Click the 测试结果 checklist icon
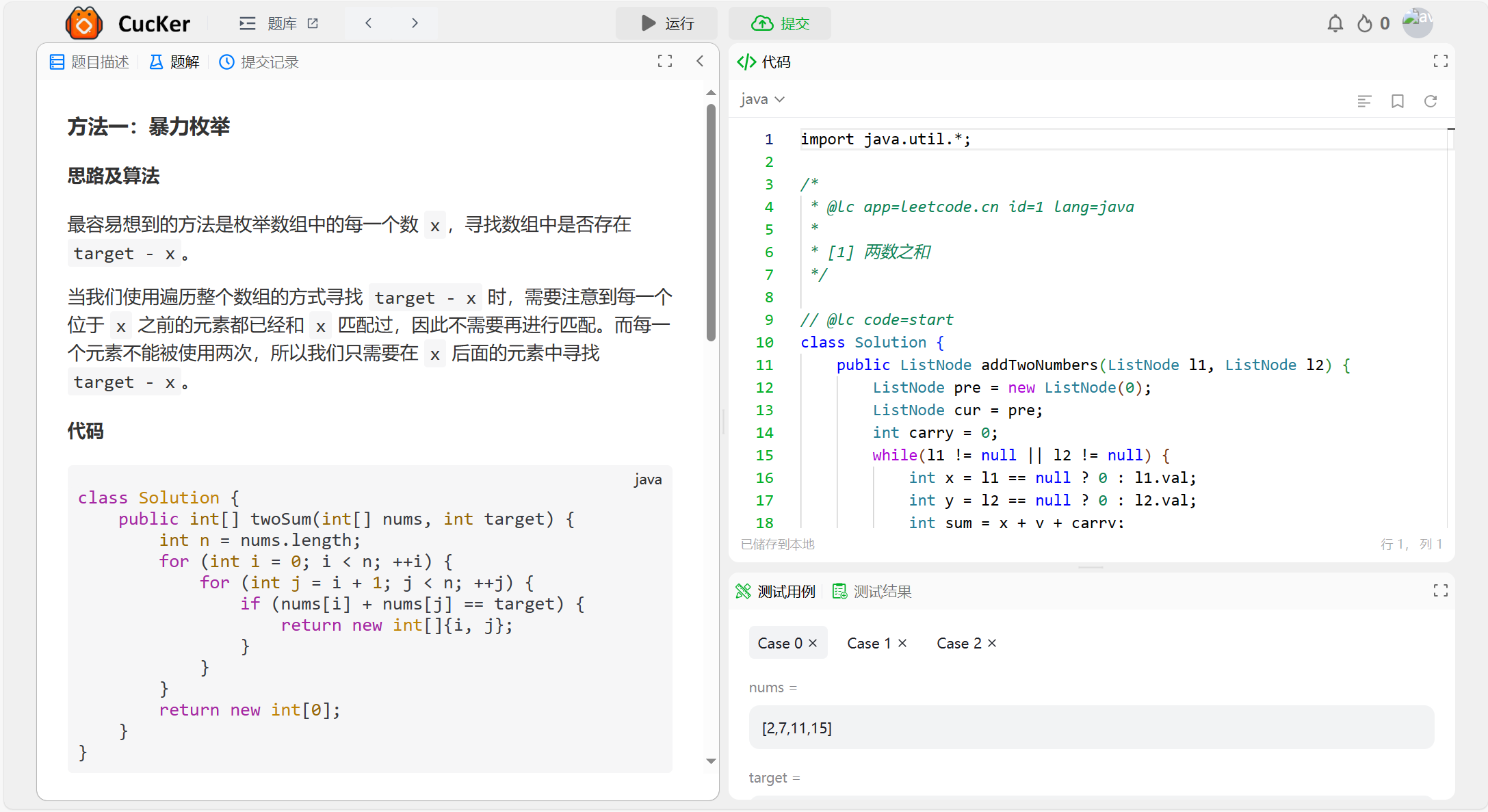The image size is (1488, 812). (839, 592)
